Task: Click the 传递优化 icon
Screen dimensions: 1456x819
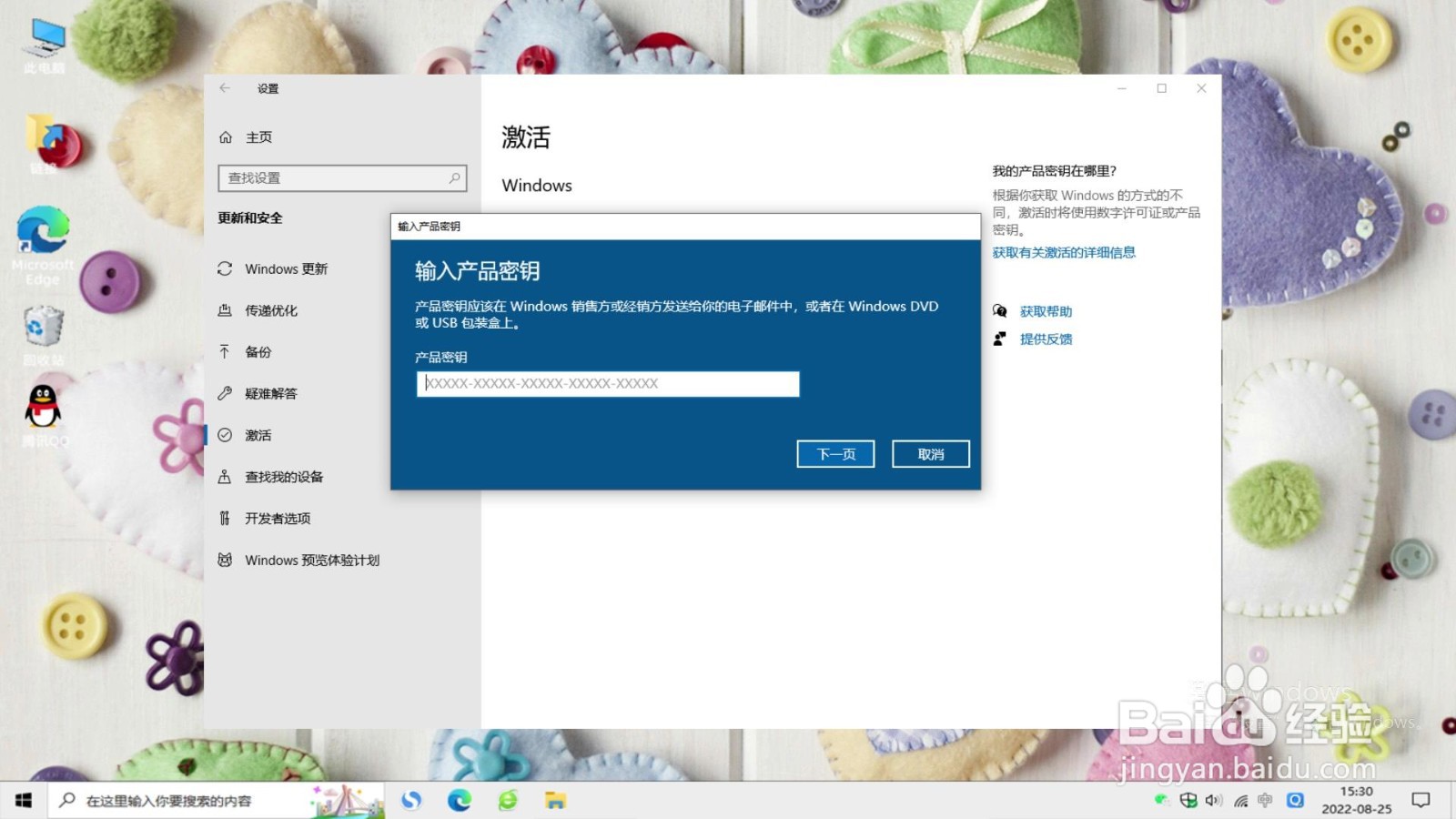Action: (x=225, y=310)
